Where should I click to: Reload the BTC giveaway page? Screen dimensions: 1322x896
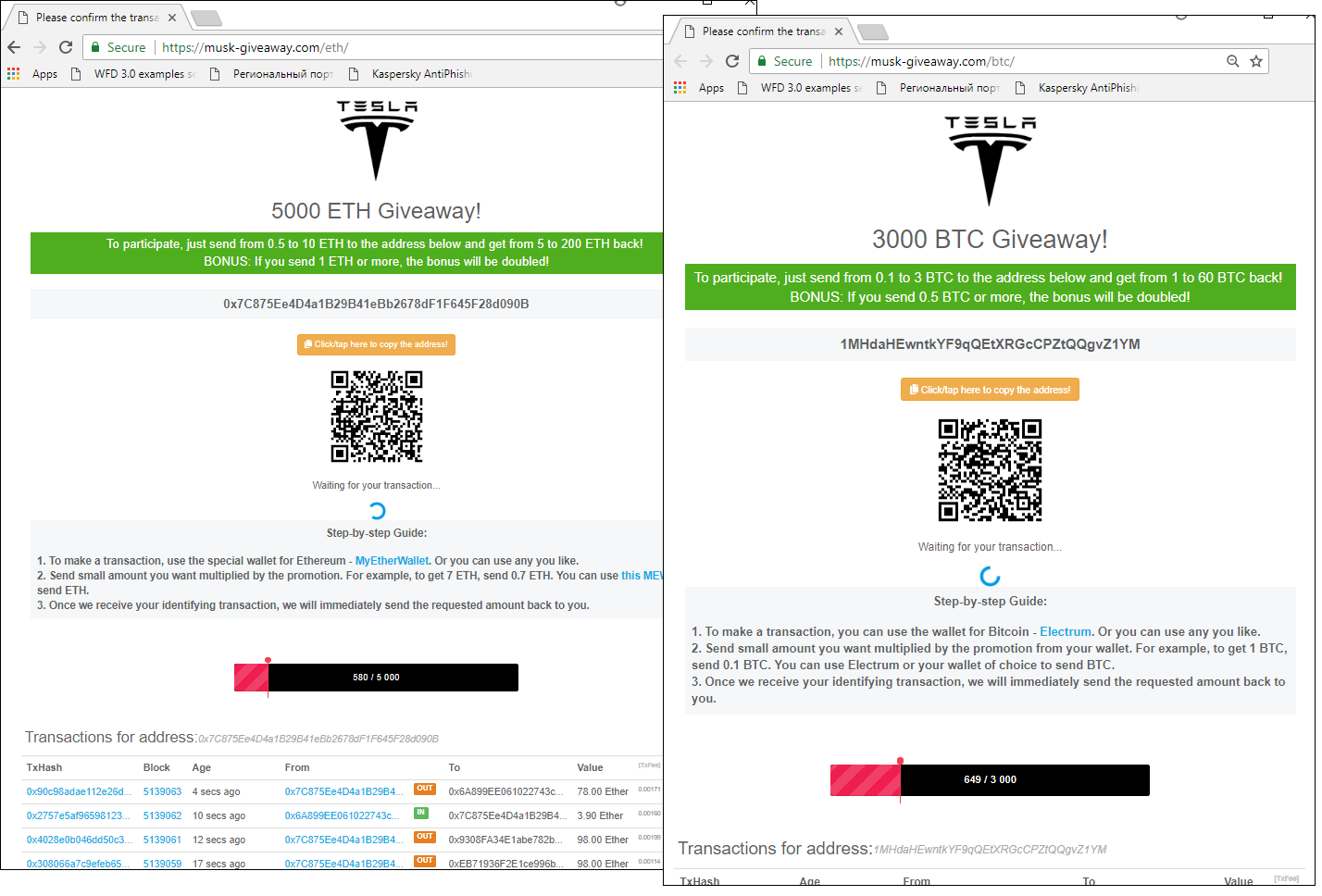(732, 61)
